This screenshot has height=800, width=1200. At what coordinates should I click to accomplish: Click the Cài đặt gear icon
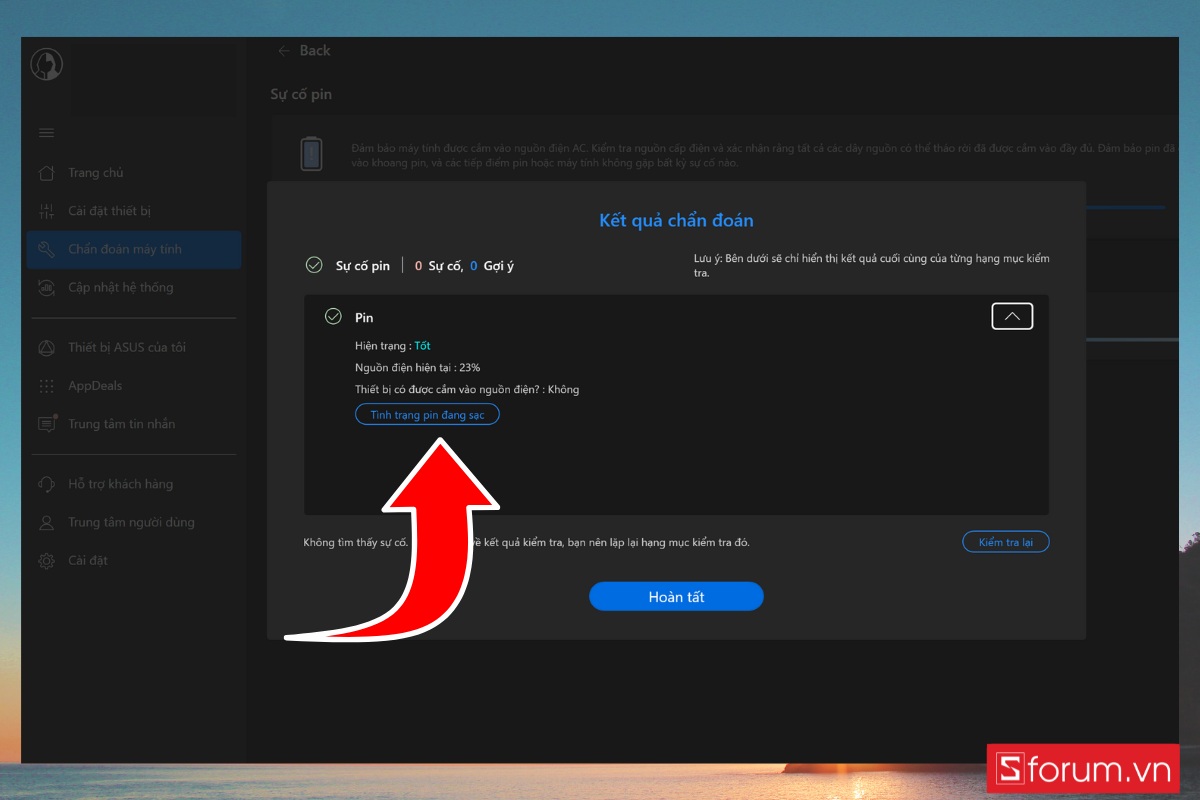pyautogui.click(x=46, y=561)
